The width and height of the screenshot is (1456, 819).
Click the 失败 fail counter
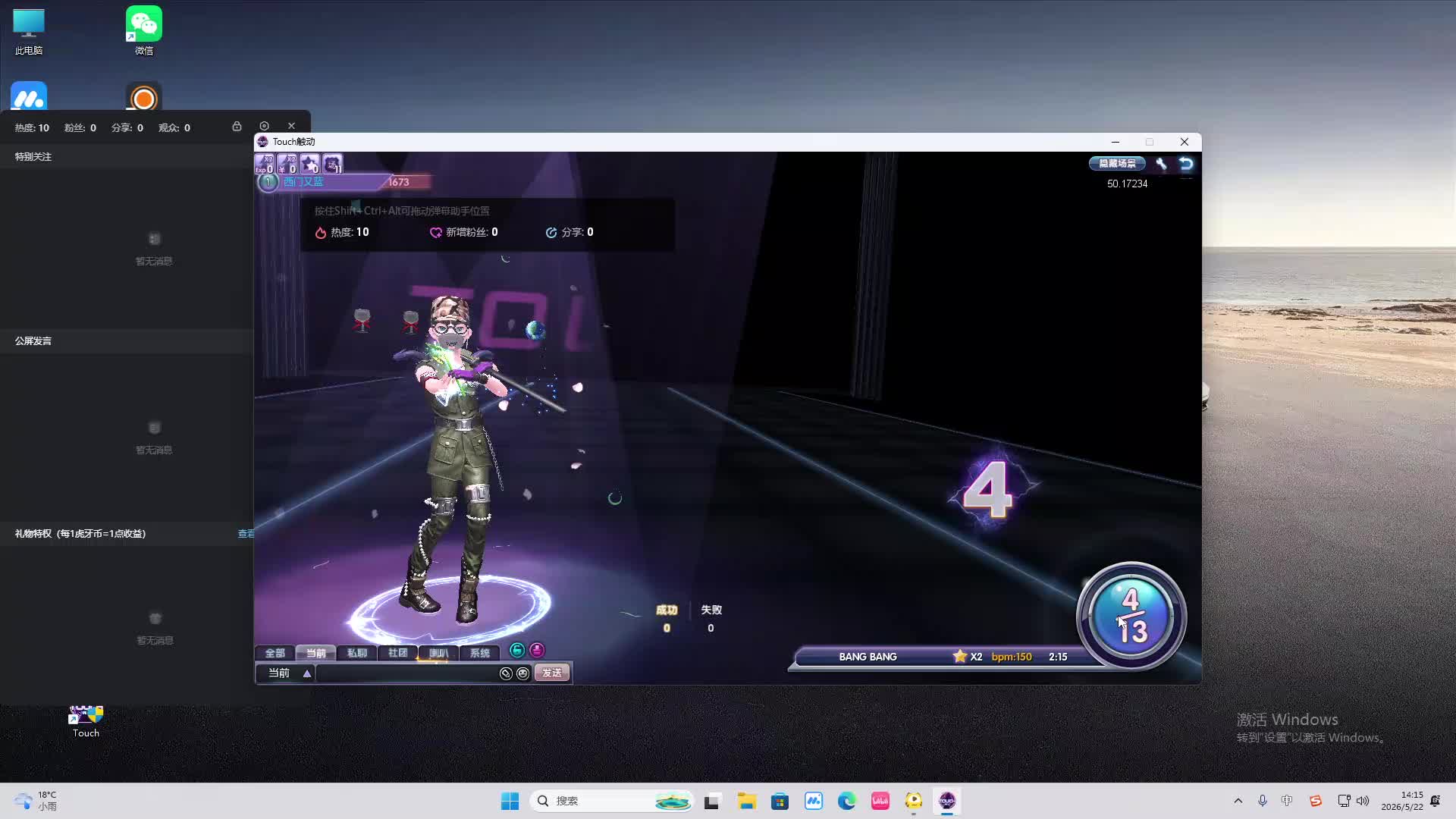[x=711, y=619]
